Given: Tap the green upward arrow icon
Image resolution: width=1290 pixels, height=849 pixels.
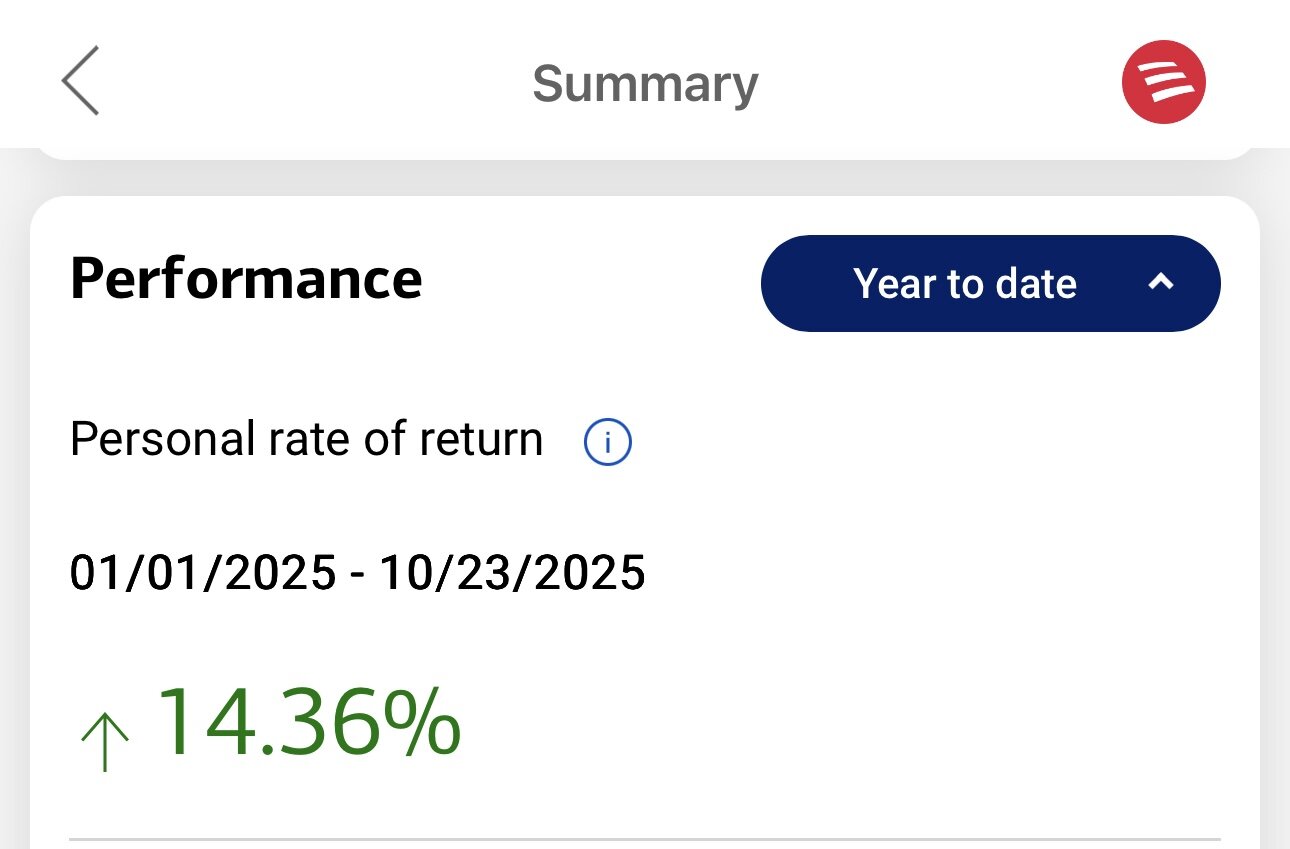Looking at the screenshot, I should coord(104,741).
